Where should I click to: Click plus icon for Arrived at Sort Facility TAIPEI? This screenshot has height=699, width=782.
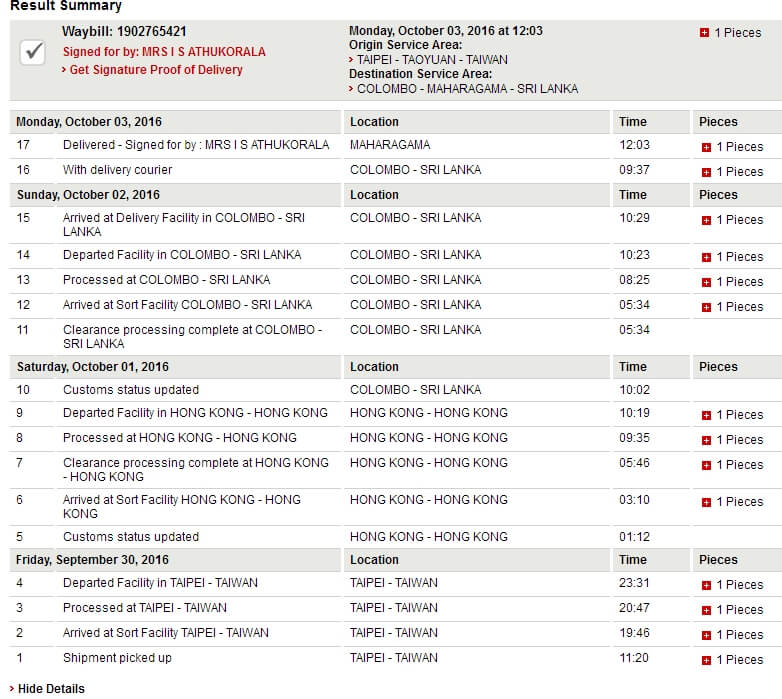[706, 635]
